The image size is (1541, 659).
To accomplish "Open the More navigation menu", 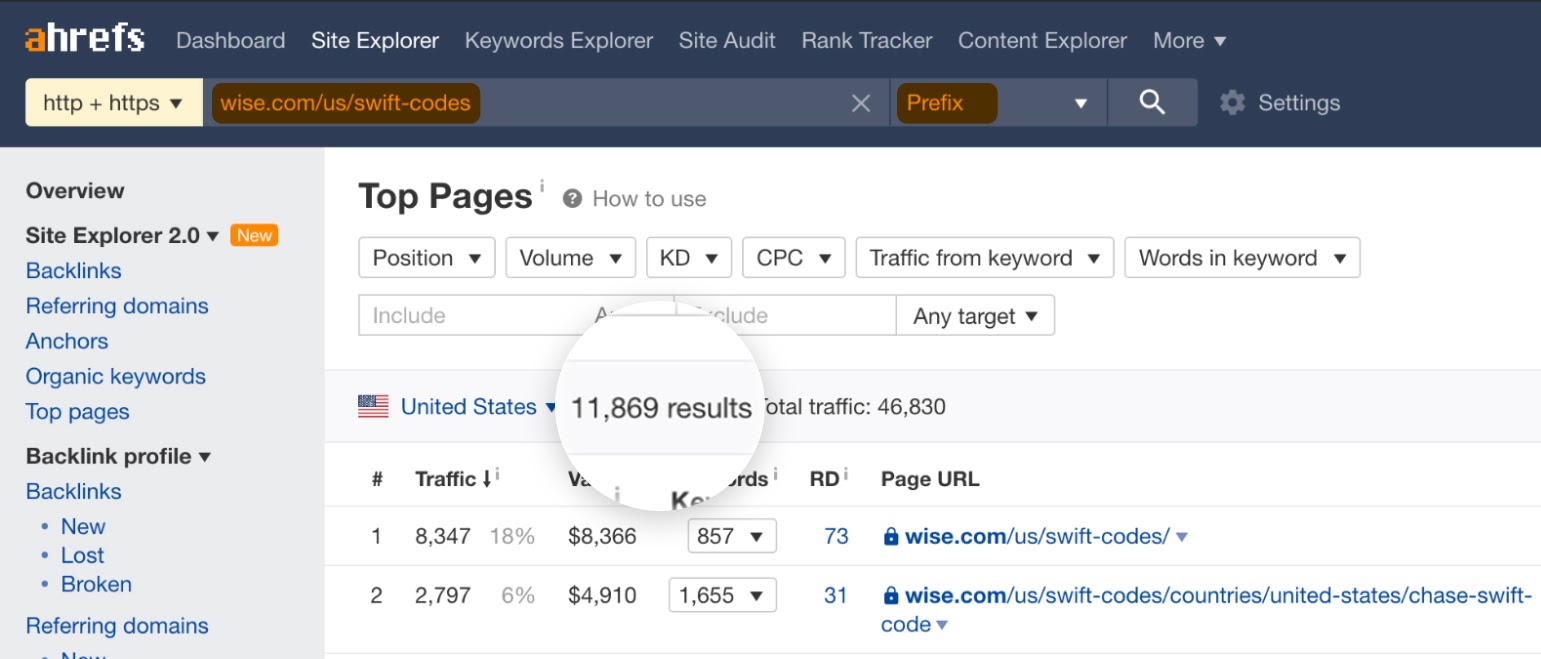I will pos(1189,41).
